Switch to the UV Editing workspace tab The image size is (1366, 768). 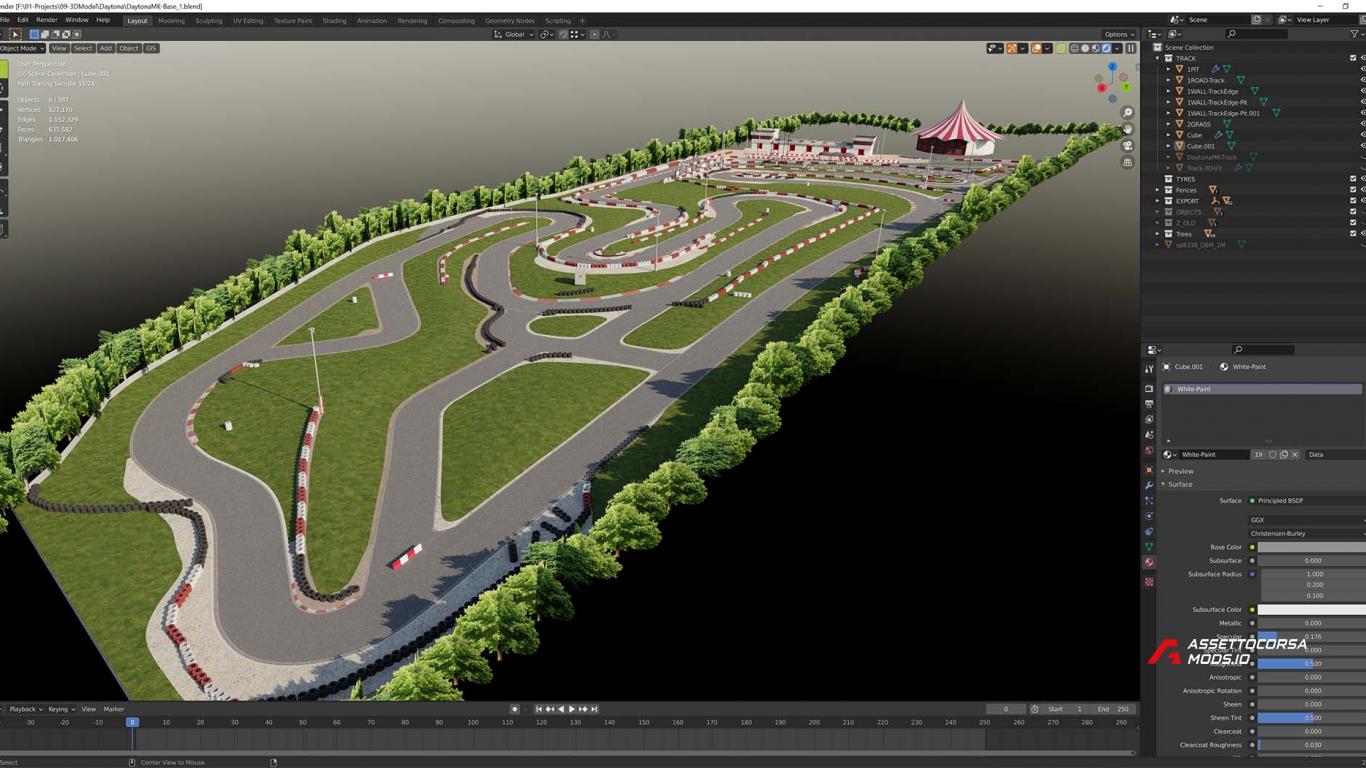[248, 20]
